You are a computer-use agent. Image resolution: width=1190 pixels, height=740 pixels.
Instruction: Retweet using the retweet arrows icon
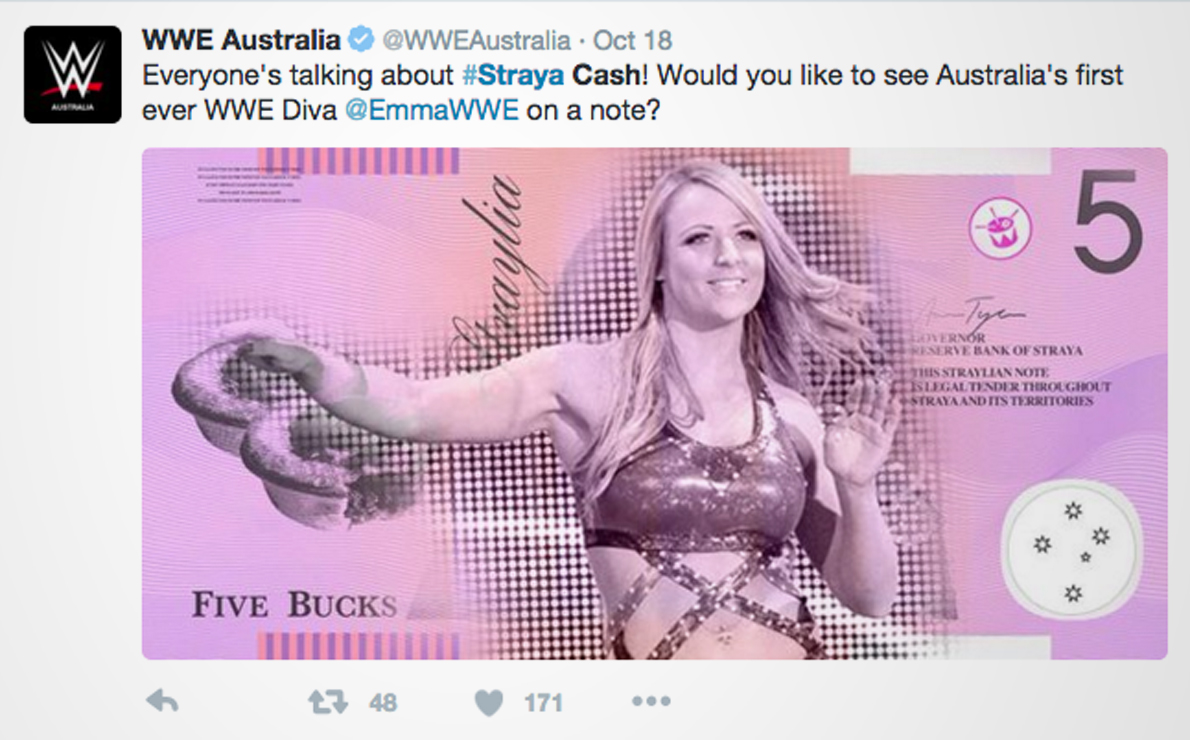coord(327,702)
